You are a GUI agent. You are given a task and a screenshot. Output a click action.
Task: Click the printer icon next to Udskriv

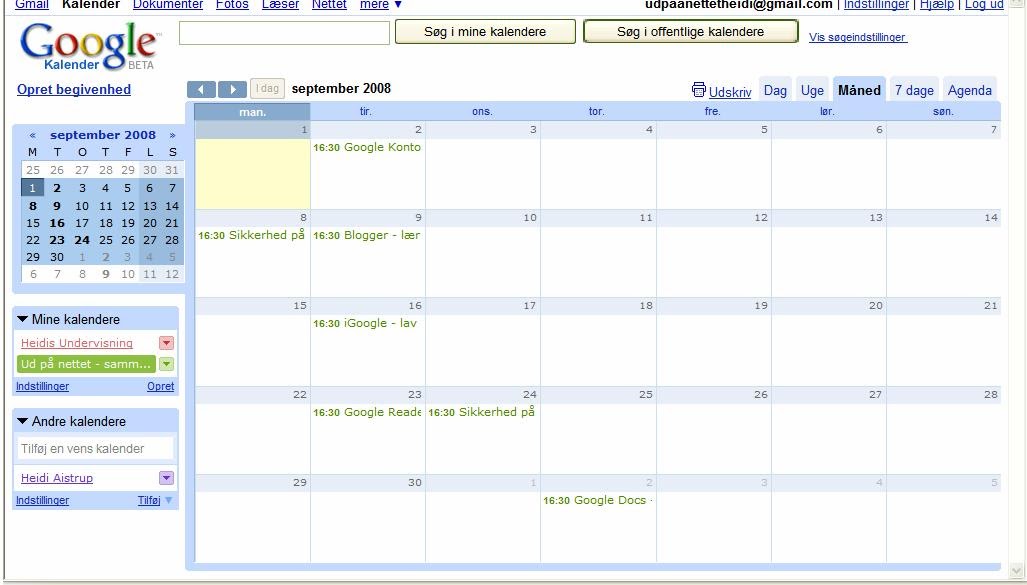[699, 90]
